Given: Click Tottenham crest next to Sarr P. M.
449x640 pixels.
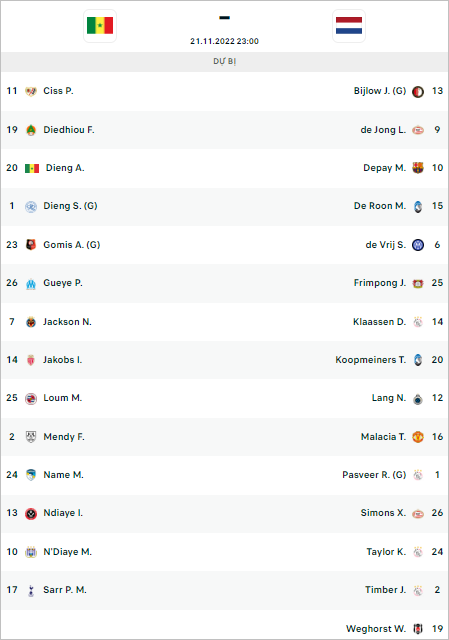Looking at the screenshot, I should (31, 590).
